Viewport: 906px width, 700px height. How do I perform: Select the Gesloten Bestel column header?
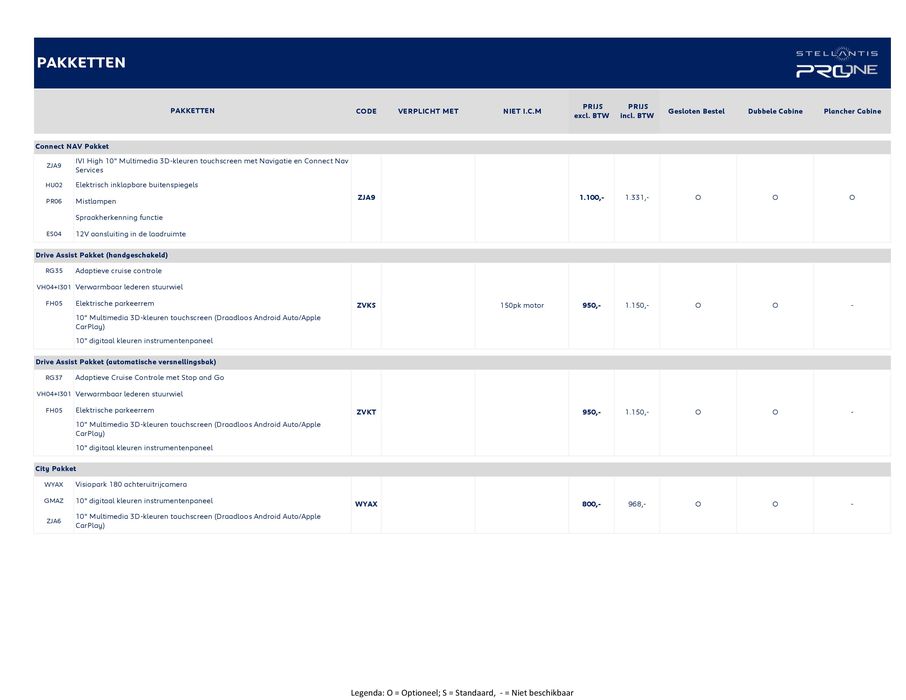[x=696, y=111]
